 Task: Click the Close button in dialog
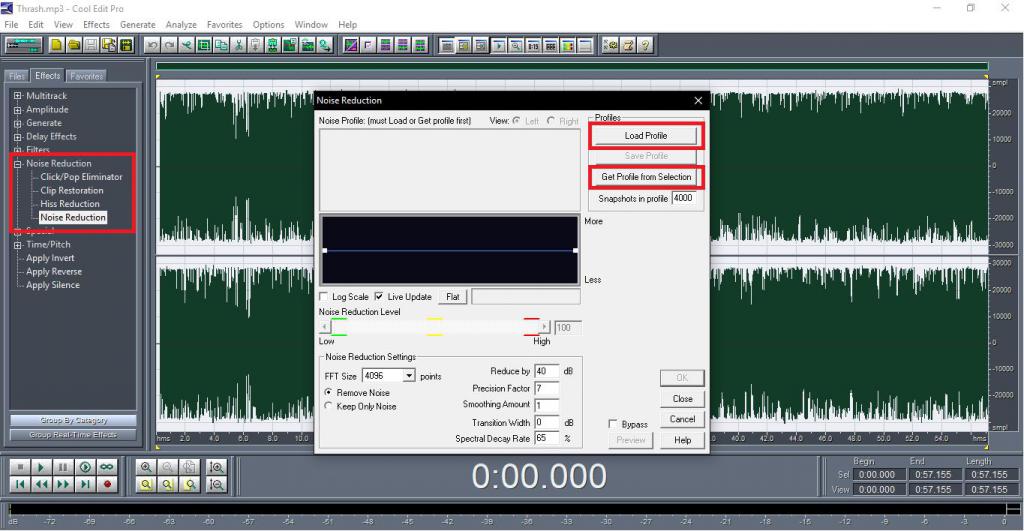point(682,398)
